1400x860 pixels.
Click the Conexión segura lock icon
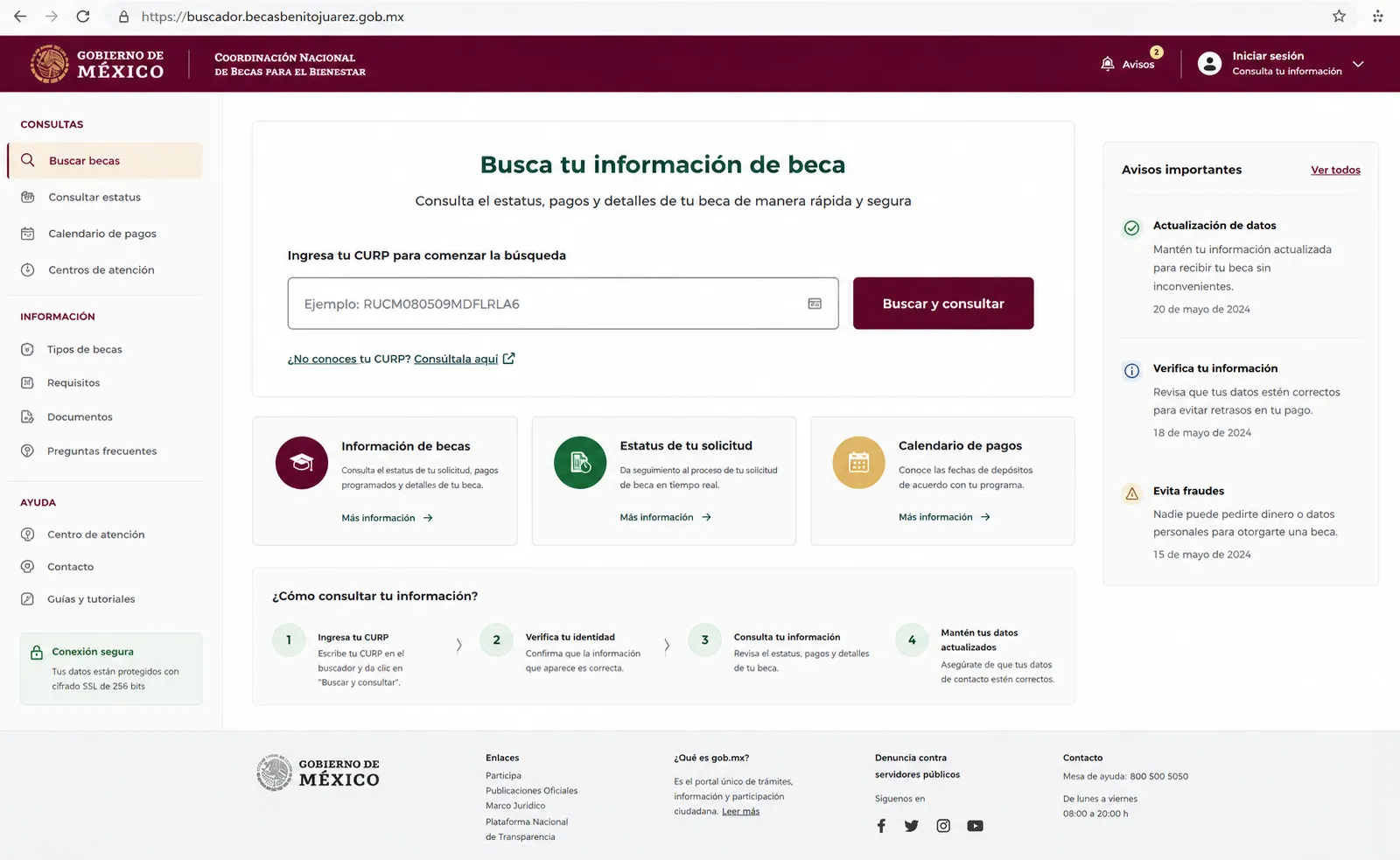click(36, 653)
